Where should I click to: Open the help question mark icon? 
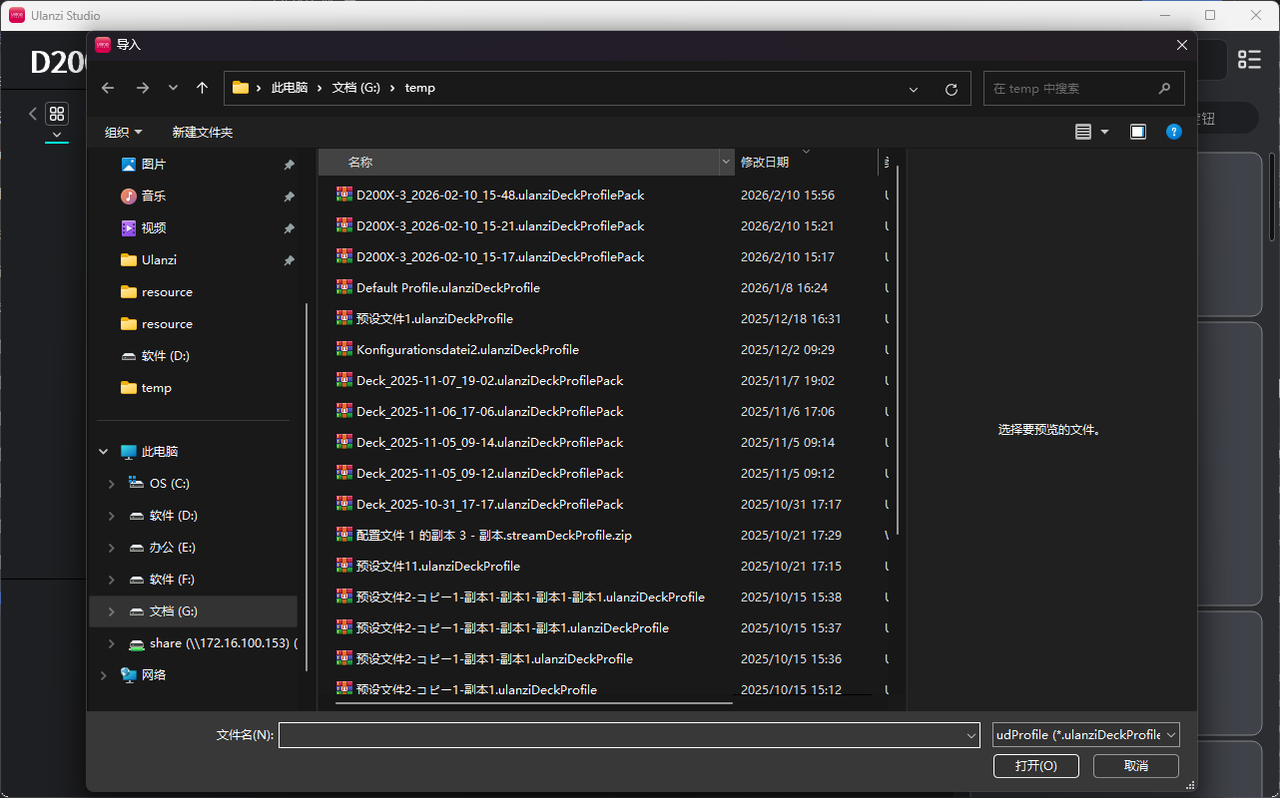point(1173,131)
